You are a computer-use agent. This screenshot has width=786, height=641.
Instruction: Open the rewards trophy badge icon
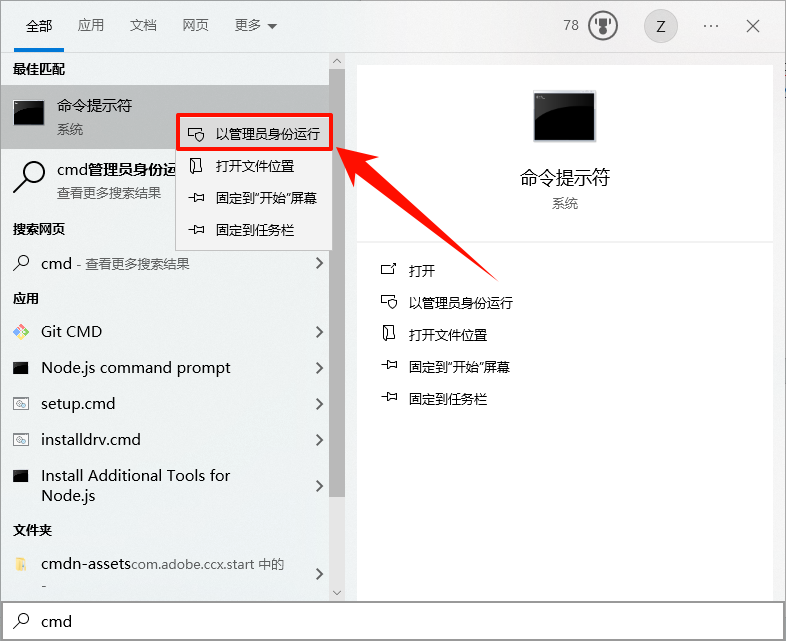tap(603, 26)
